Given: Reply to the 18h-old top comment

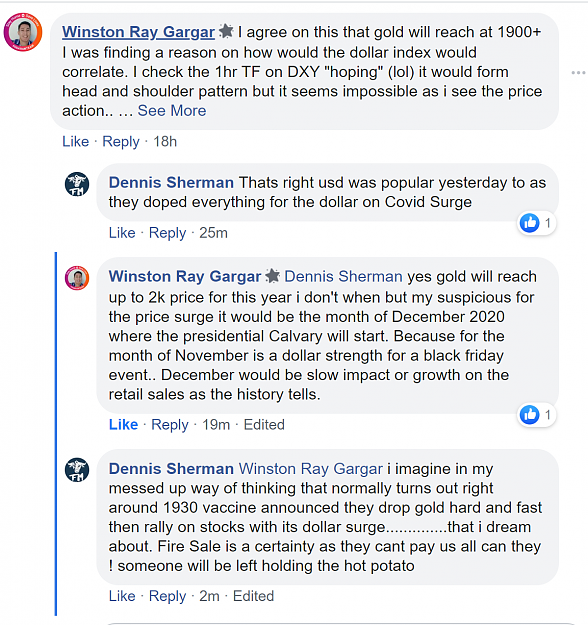Looking at the screenshot, I should (x=121, y=142).
